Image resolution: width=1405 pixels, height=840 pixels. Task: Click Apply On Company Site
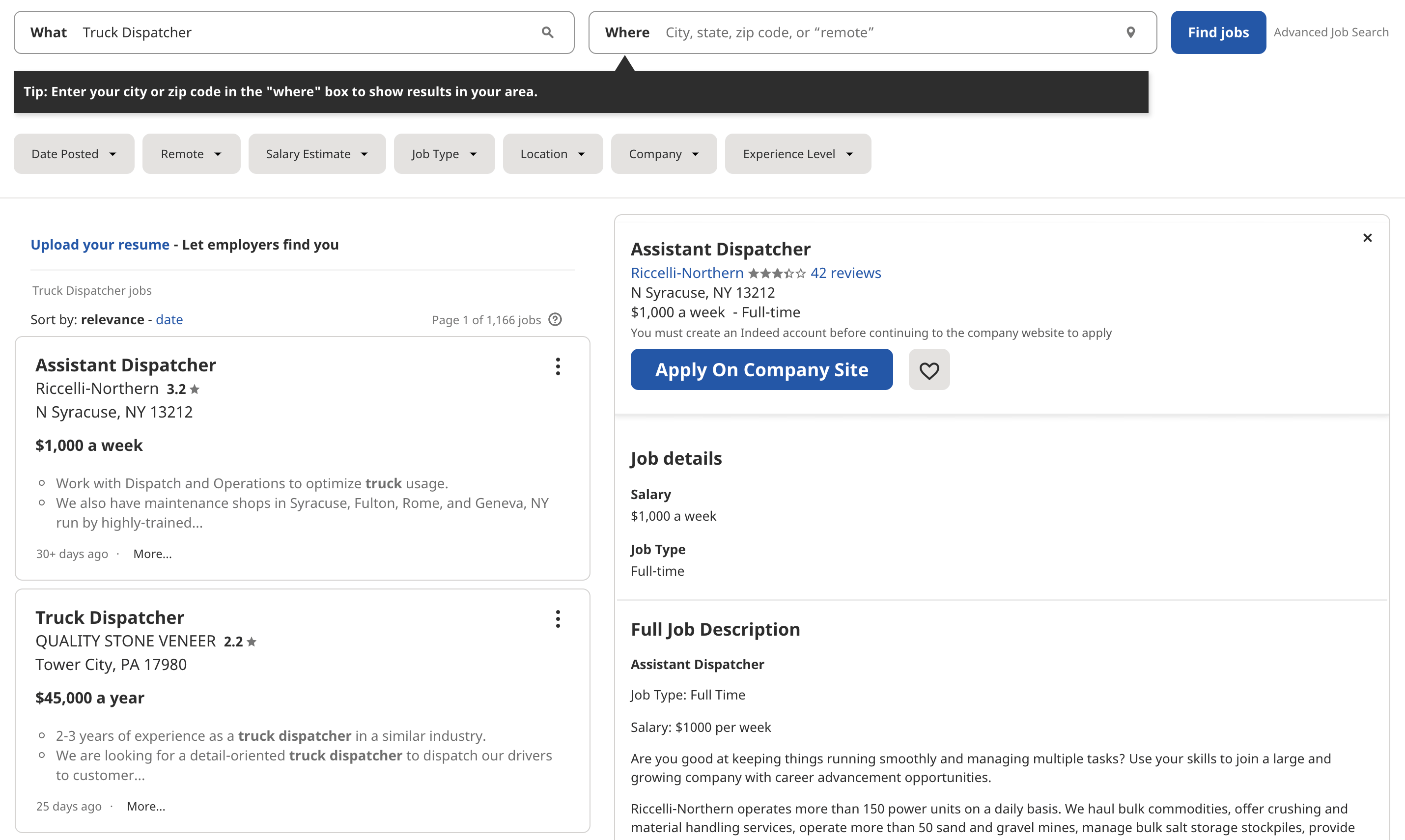pos(761,369)
